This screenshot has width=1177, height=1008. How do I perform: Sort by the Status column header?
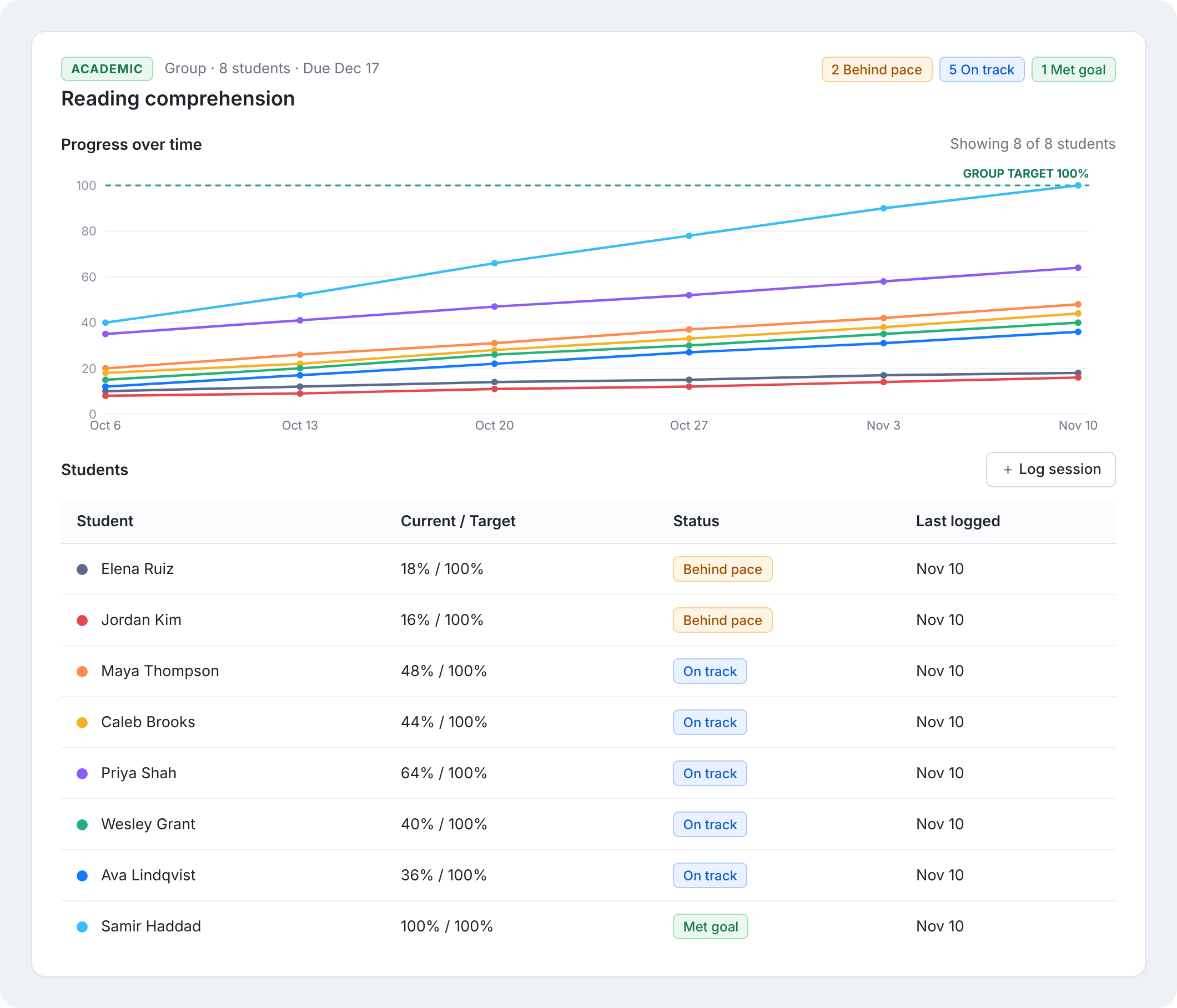(696, 521)
